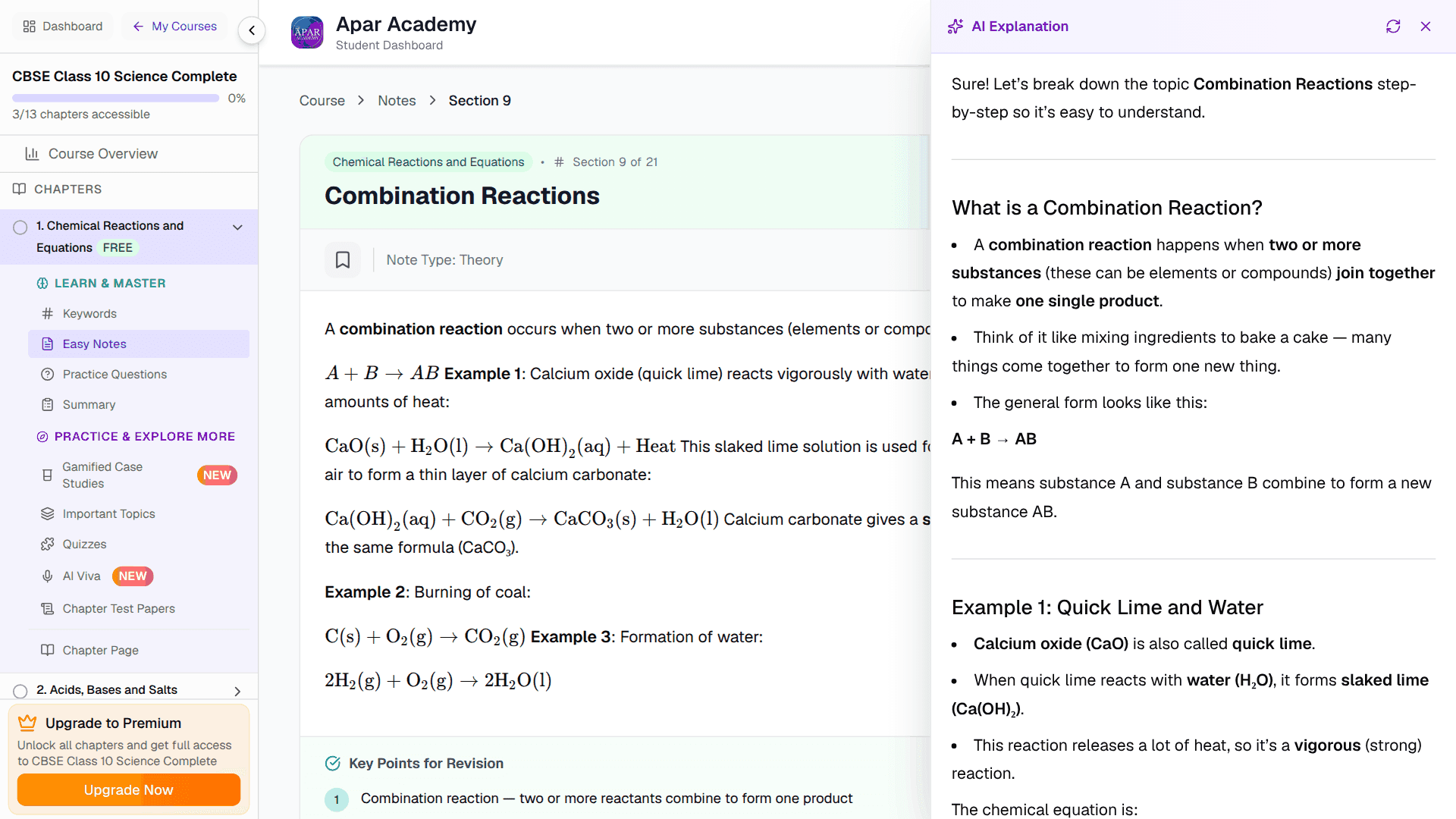Go back to My Courses
This screenshot has width=1456, height=819.
coord(174,27)
